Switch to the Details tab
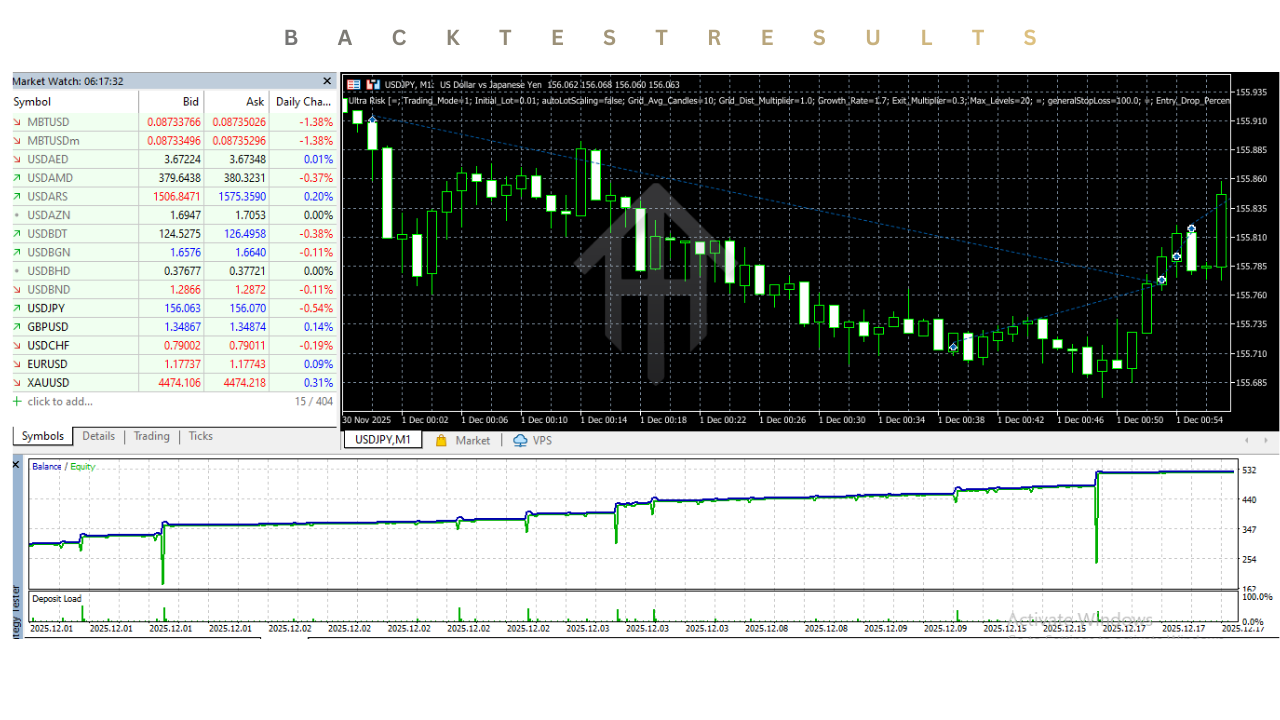The width and height of the screenshot is (1280, 720). coord(98,436)
